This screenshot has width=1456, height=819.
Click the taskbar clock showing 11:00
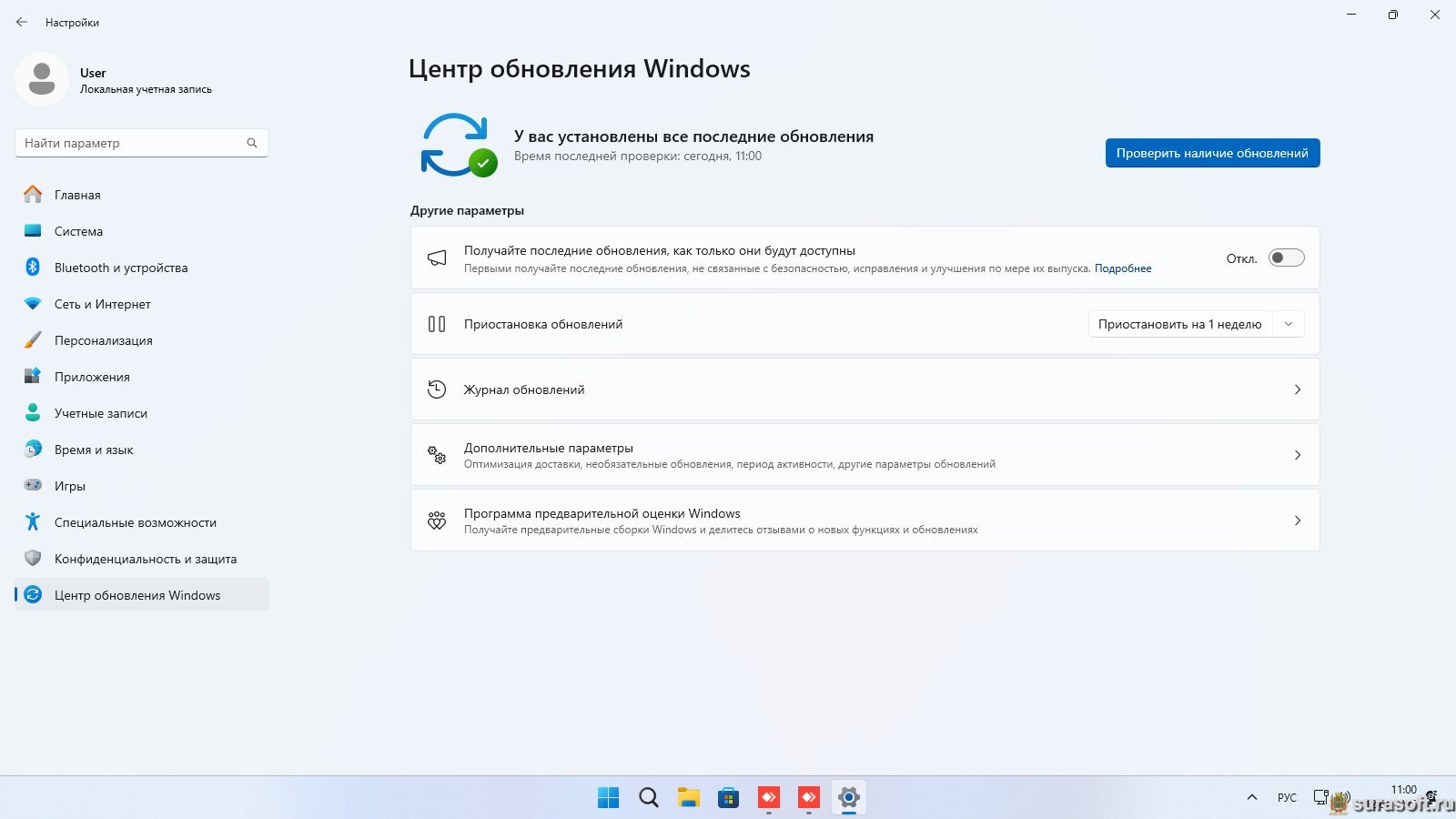(1404, 790)
